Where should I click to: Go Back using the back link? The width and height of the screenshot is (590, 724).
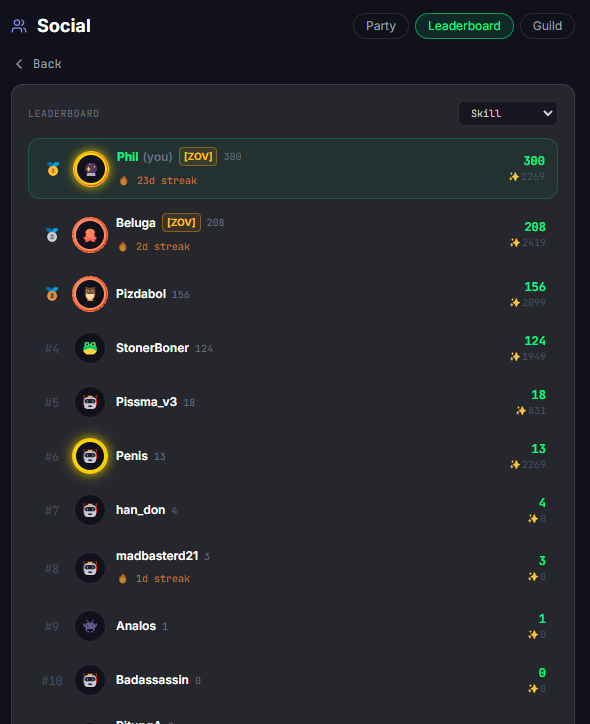coord(39,64)
